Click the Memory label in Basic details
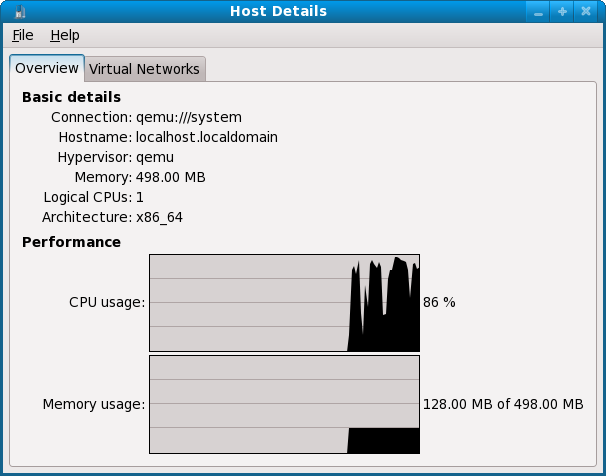Screen dimensions: 606x476 pos(103,177)
